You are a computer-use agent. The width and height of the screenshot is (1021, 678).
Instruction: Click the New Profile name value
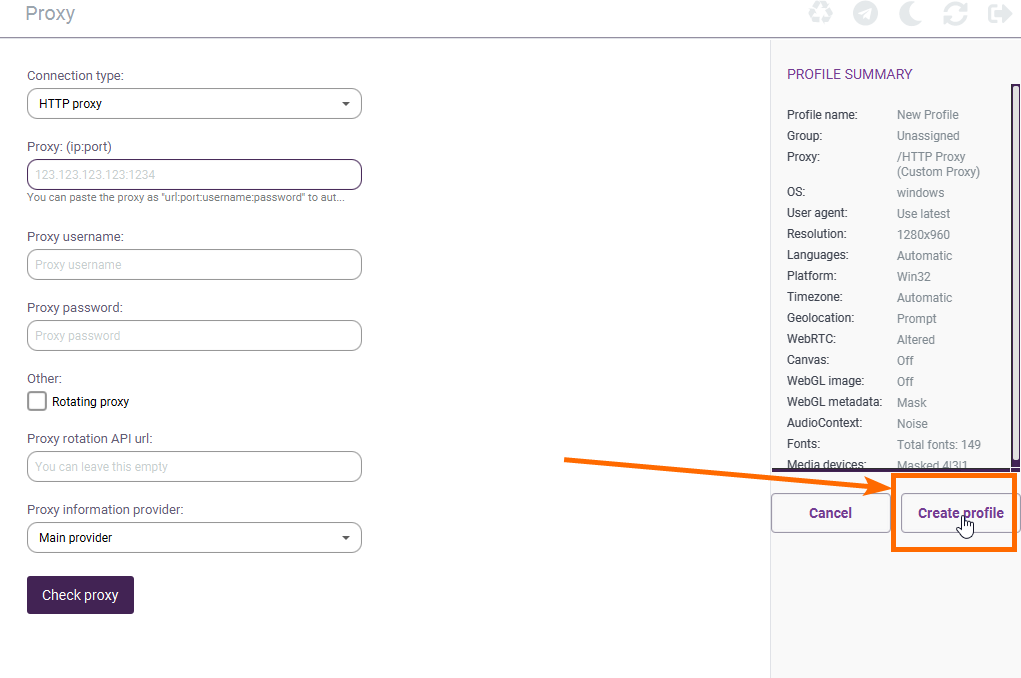tap(927, 115)
